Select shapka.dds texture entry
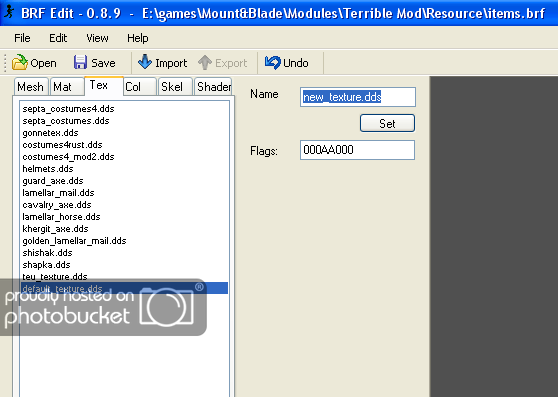558x397 pixels. click(x=124, y=265)
